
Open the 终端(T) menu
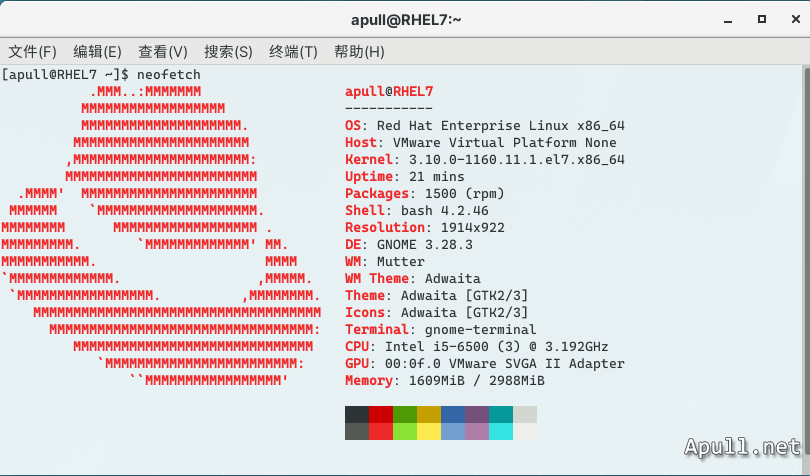pos(293,52)
